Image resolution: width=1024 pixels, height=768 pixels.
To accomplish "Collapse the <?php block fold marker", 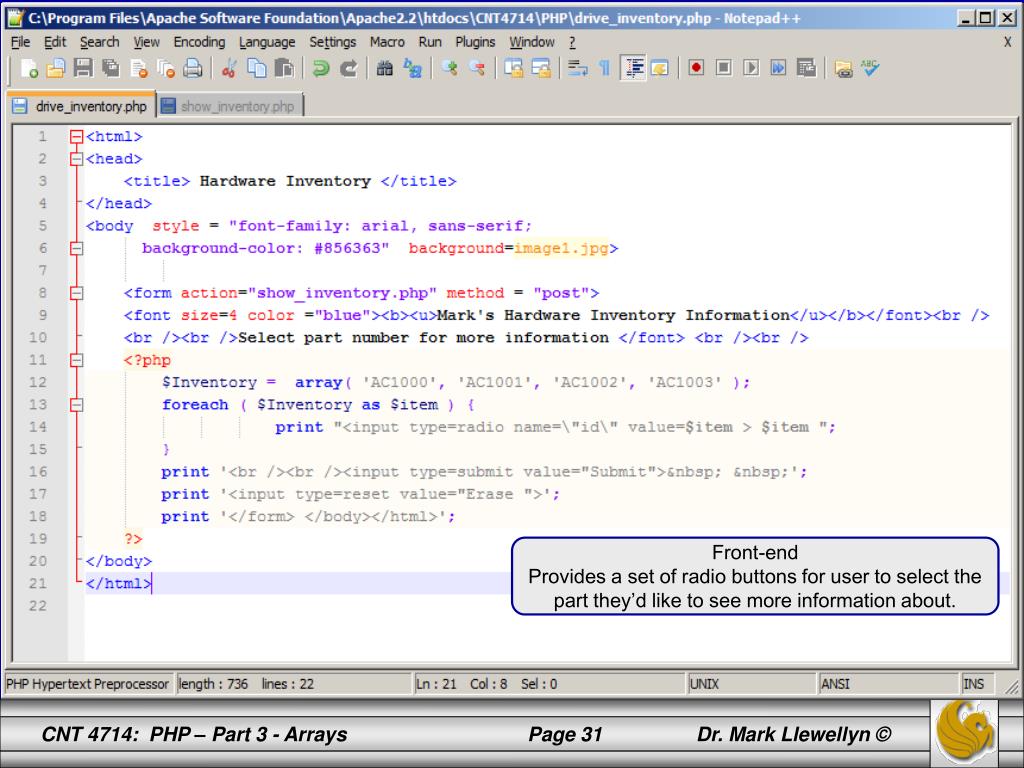I will coord(75,360).
